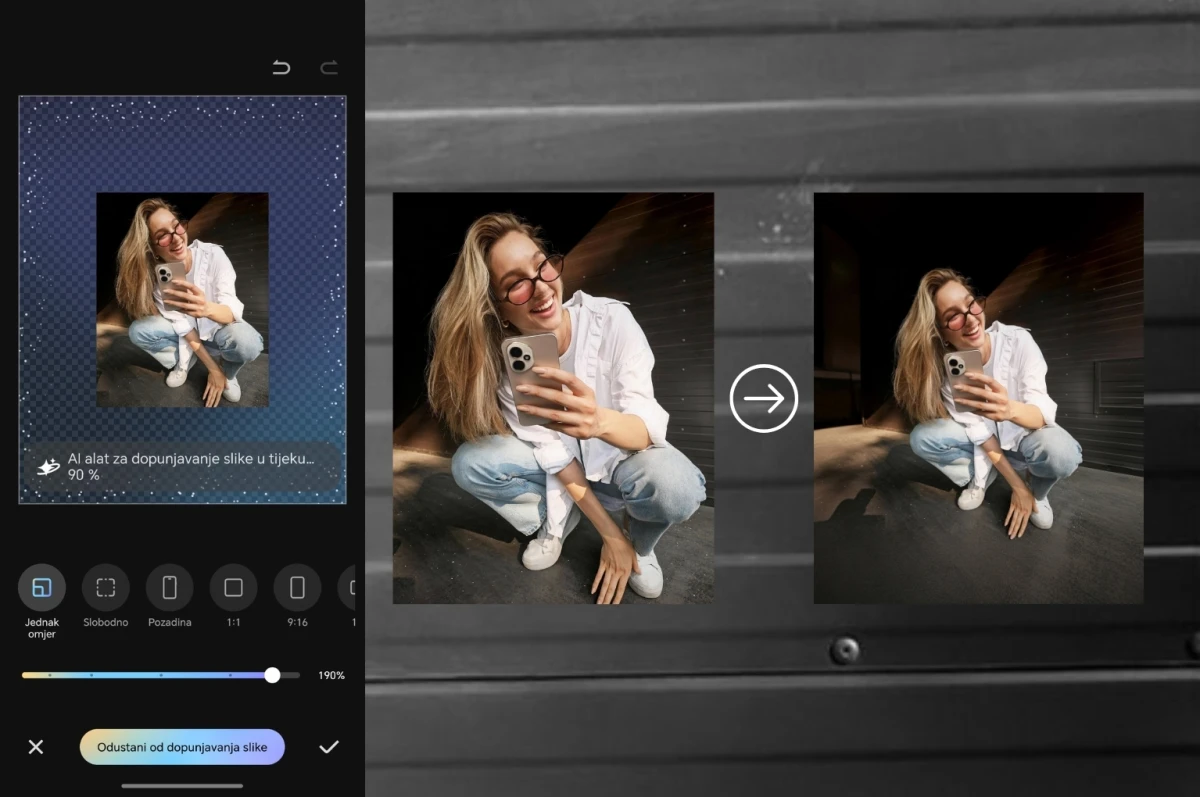Choose the Slobodno free crop option
Image resolution: width=1200 pixels, height=797 pixels.
click(106, 588)
